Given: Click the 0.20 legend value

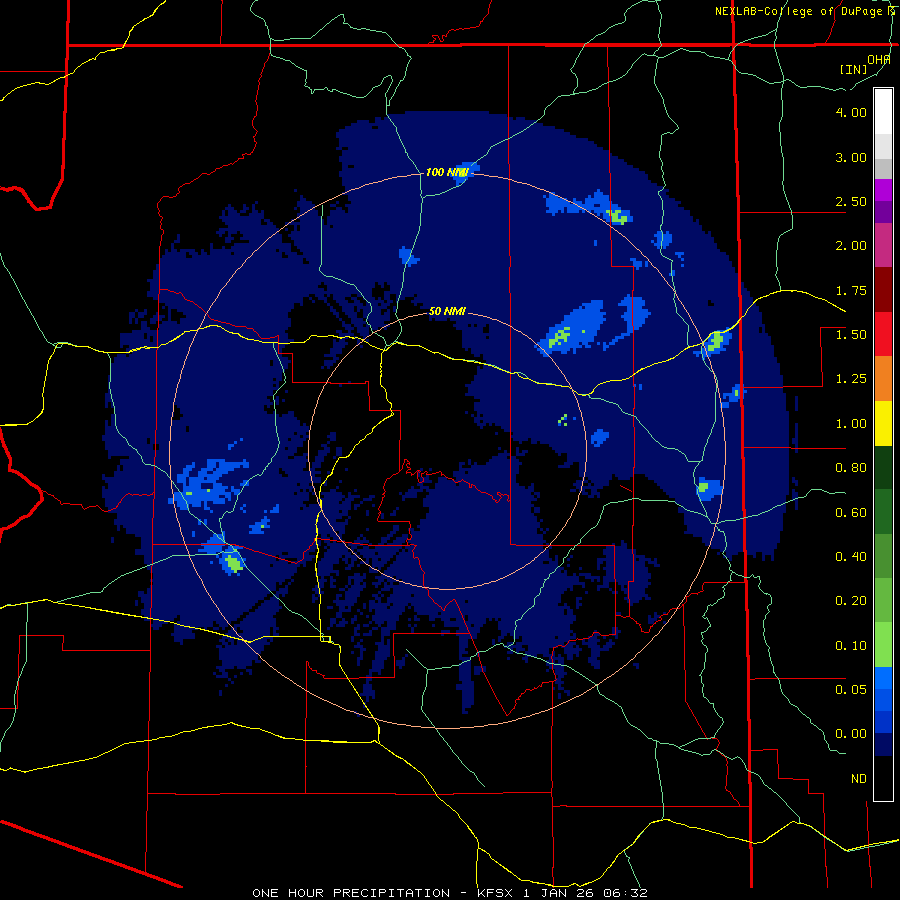Looking at the screenshot, I should point(851,601).
